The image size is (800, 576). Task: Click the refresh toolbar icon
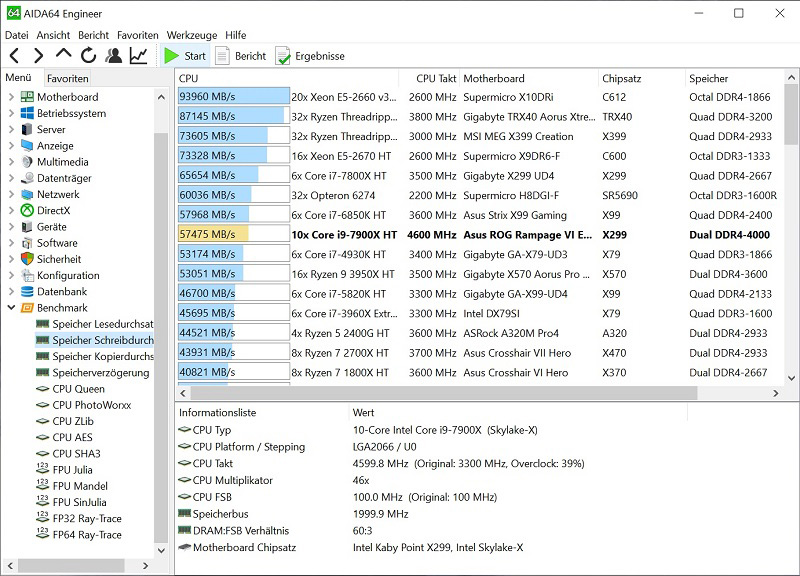coord(88,56)
